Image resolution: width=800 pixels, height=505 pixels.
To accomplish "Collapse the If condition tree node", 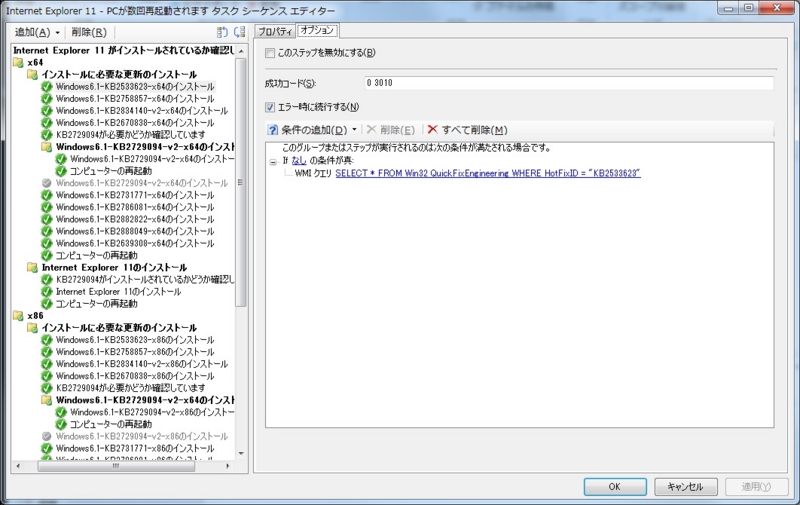I will [273, 162].
